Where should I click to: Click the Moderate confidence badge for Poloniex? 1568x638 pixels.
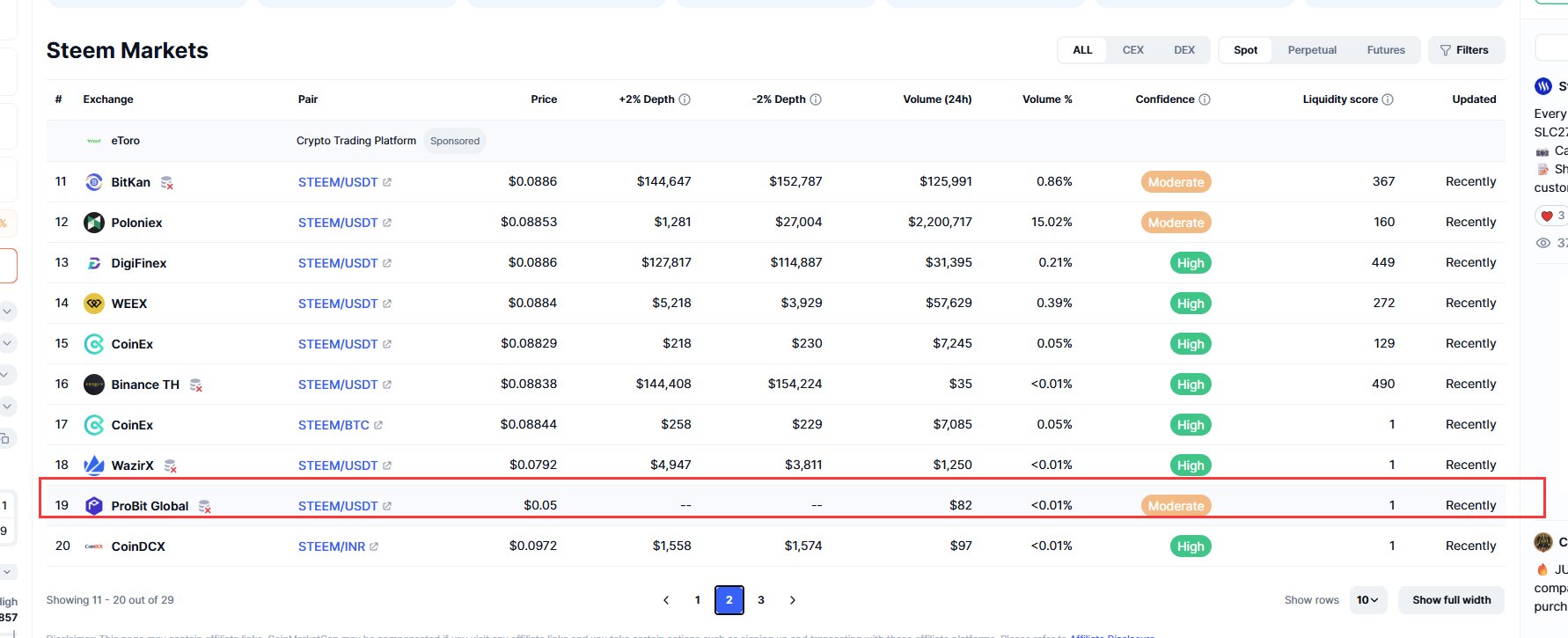tap(1176, 223)
